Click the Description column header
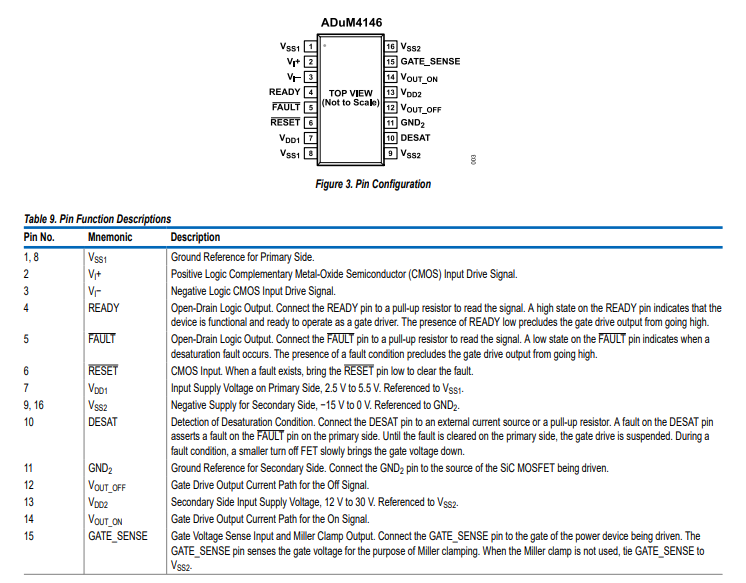746x583 pixels. point(196,237)
